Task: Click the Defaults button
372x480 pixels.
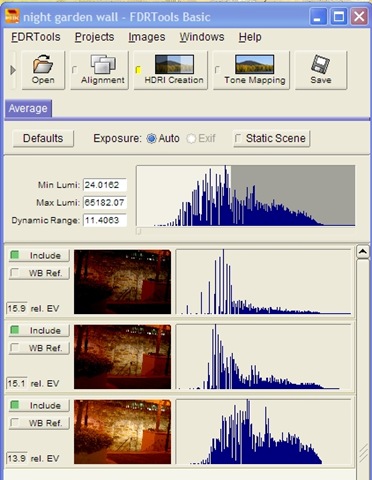Action: coord(43,138)
